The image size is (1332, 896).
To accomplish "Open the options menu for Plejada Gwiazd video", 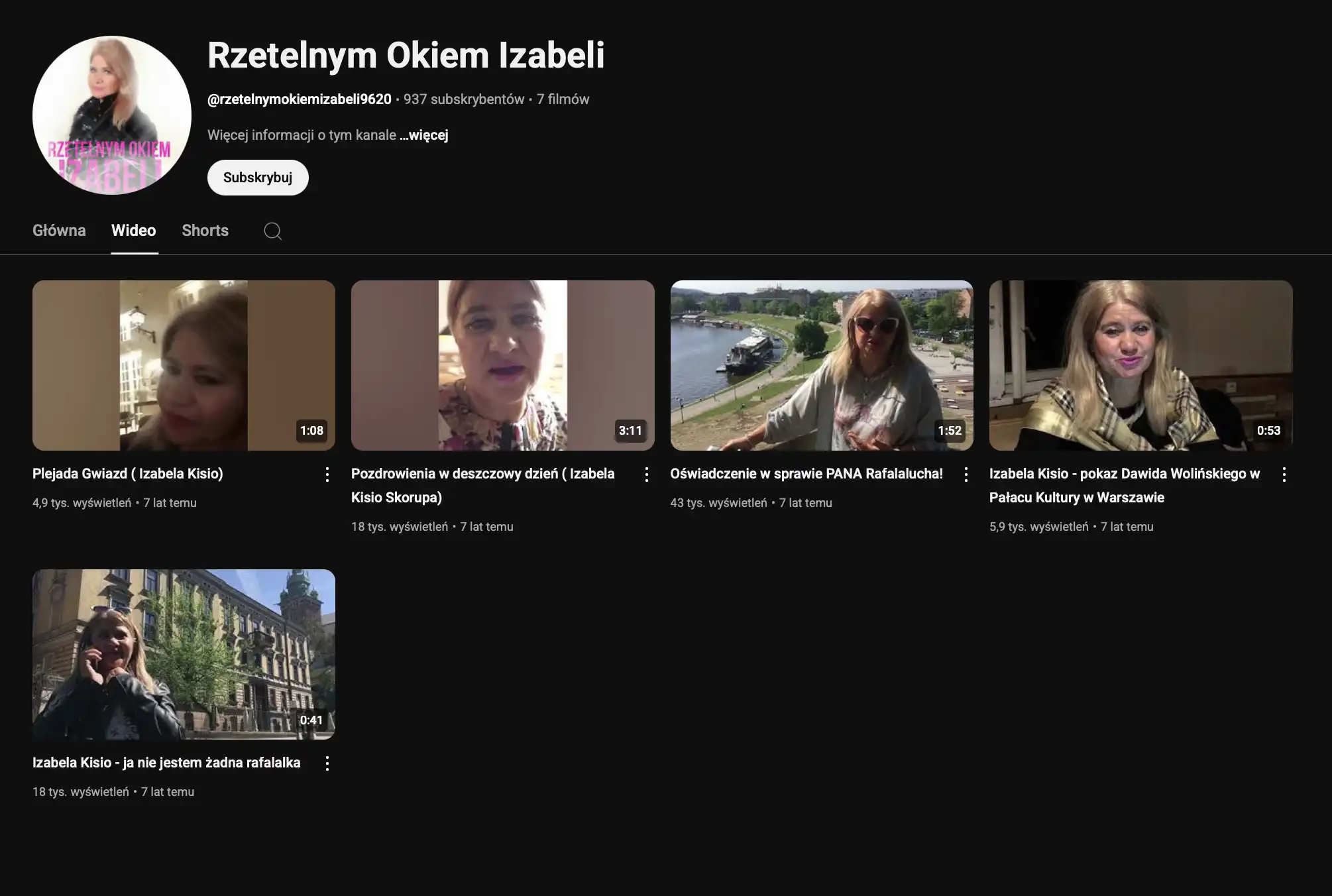I will 327,473.
